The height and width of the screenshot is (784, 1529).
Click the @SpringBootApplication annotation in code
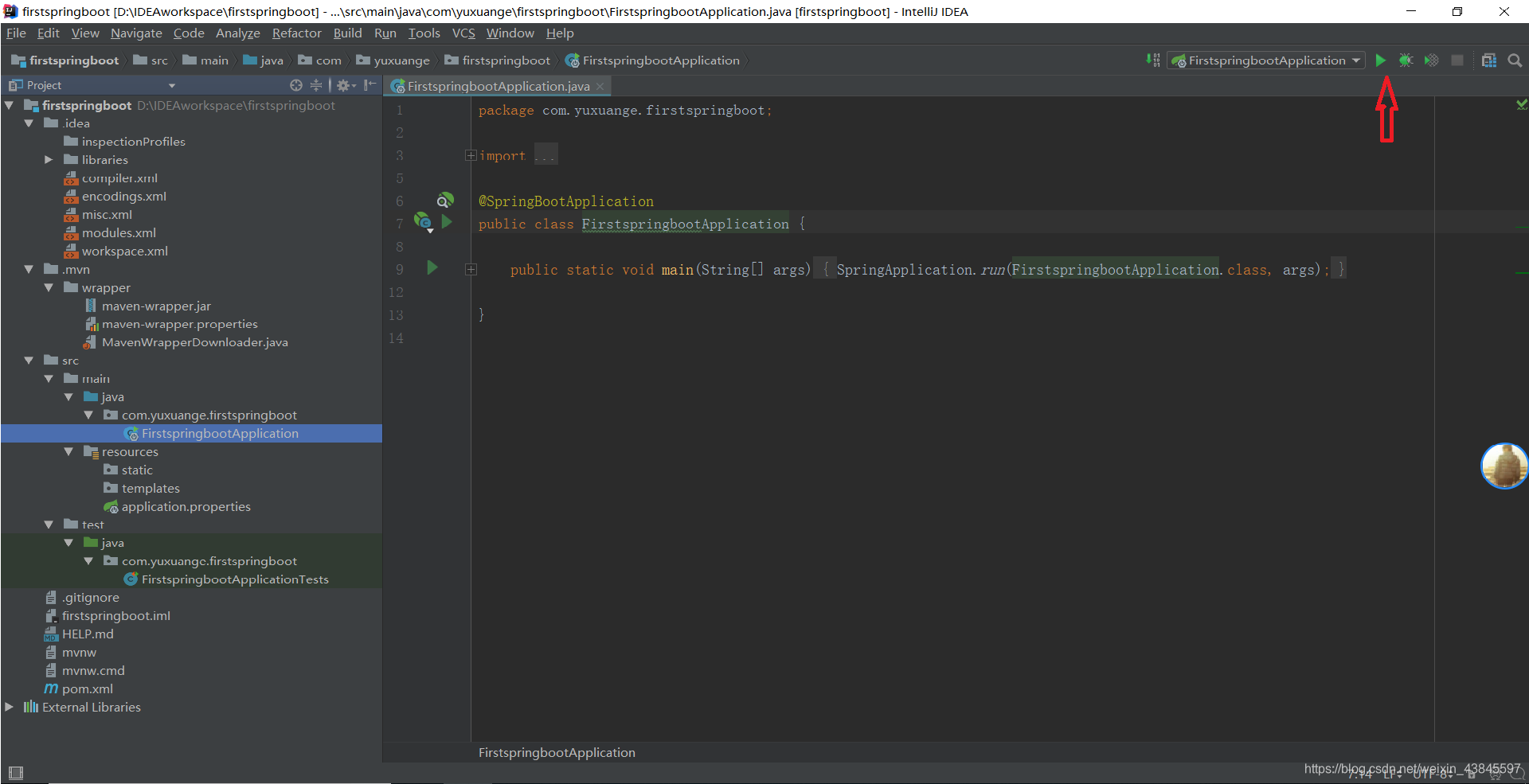point(566,201)
